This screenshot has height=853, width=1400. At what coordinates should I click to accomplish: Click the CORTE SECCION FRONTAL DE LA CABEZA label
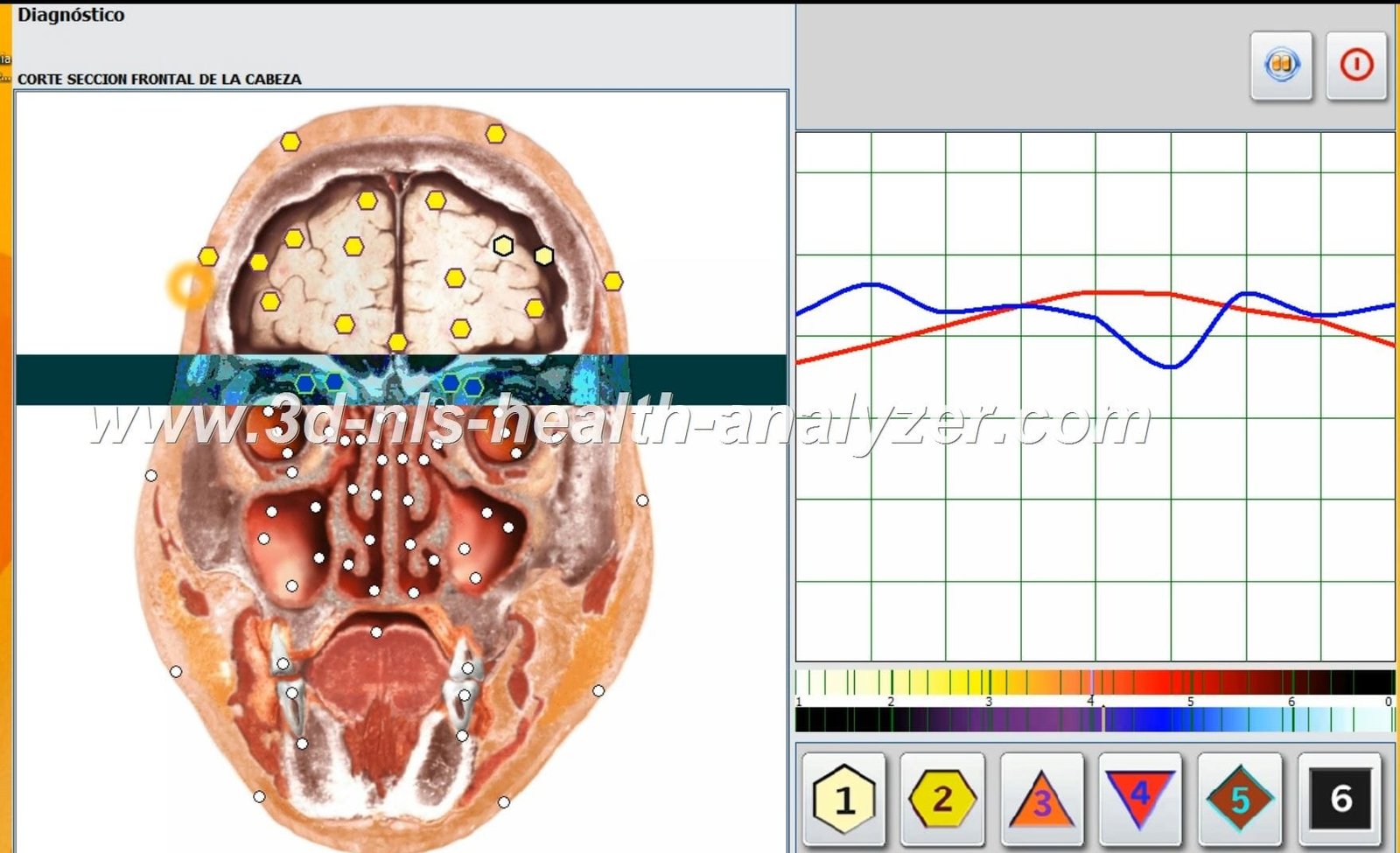point(159,79)
